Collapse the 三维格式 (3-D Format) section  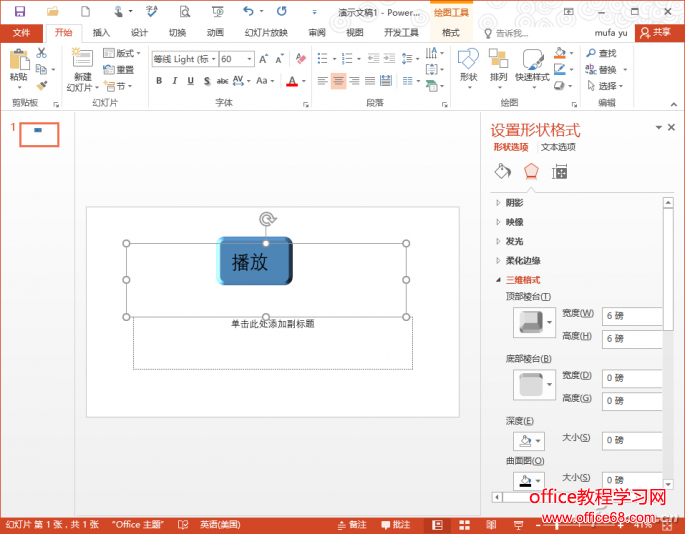(522, 280)
